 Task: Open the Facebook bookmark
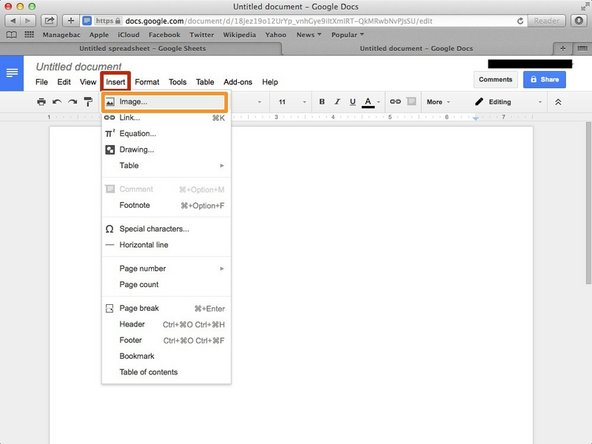point(164,35)
